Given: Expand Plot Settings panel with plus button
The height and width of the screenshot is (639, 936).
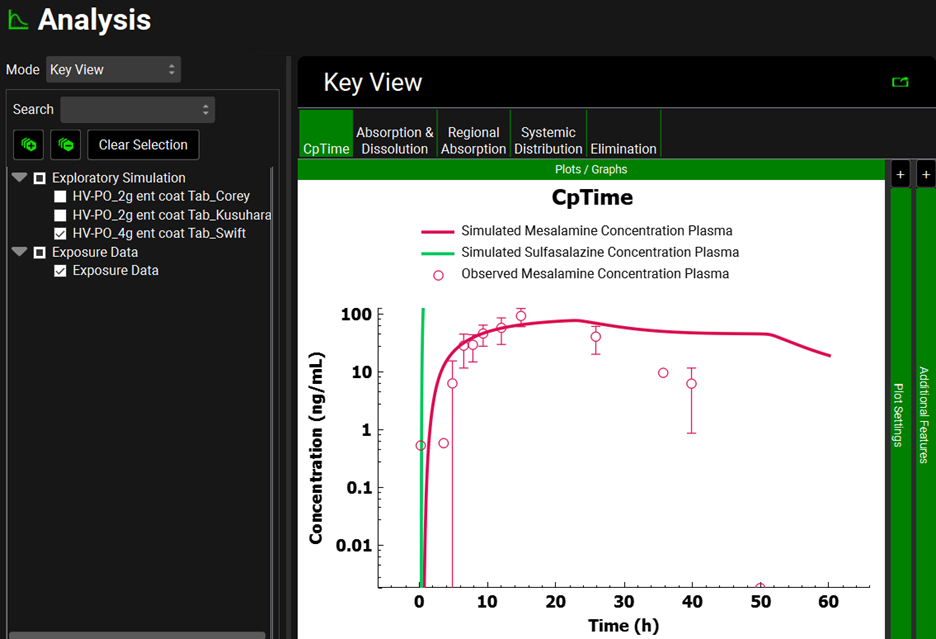Looking at the screenshot, I should [x=900, y=175].
